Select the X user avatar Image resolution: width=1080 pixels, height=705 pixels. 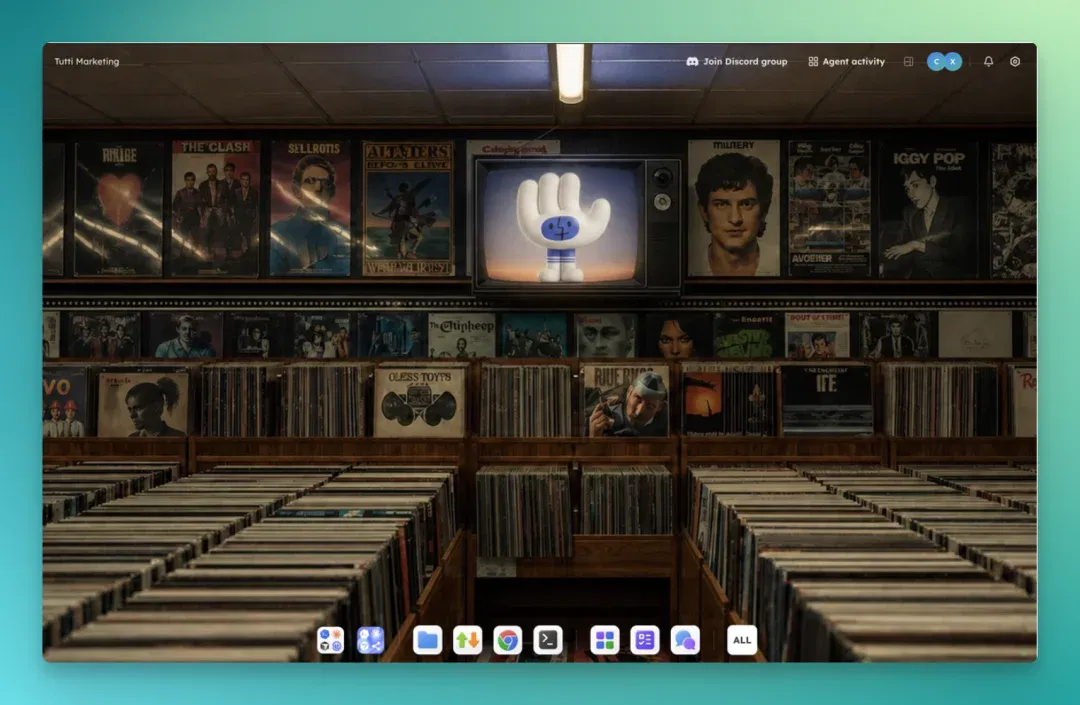coord(953,61)
